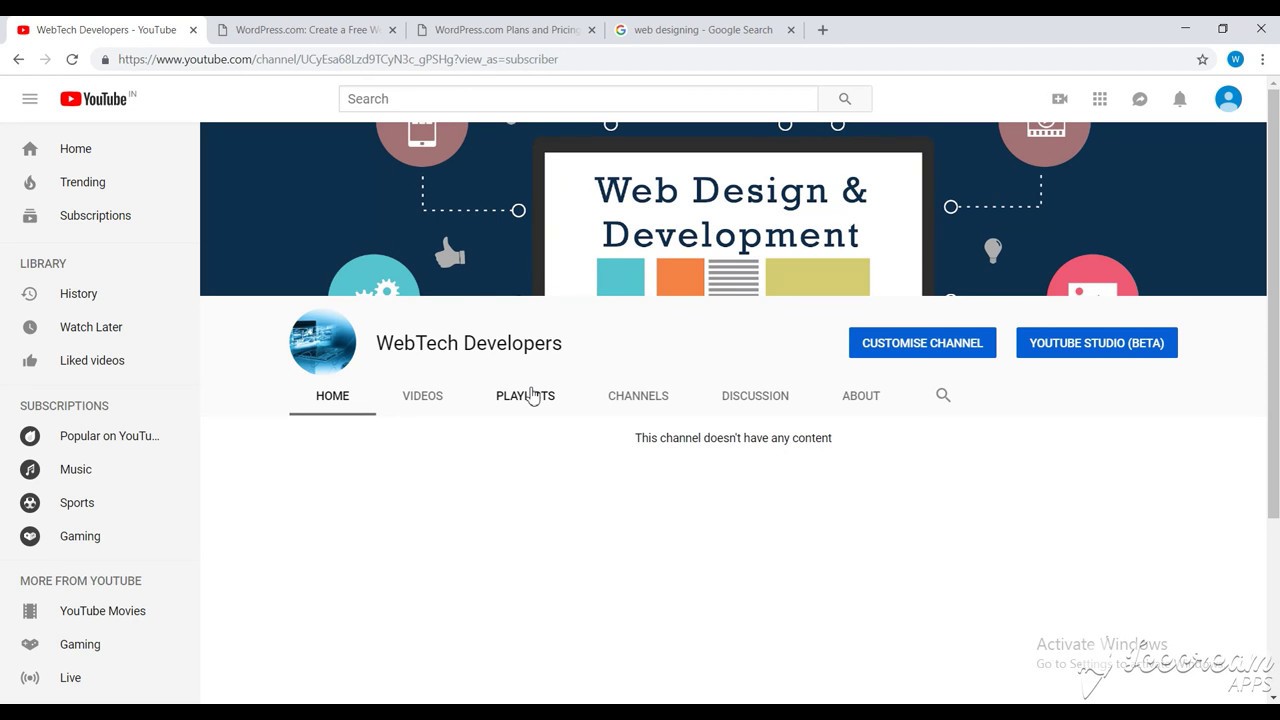
Task: Click the Subscriptions icon in sidebar
Action: [x=30, y=216]
